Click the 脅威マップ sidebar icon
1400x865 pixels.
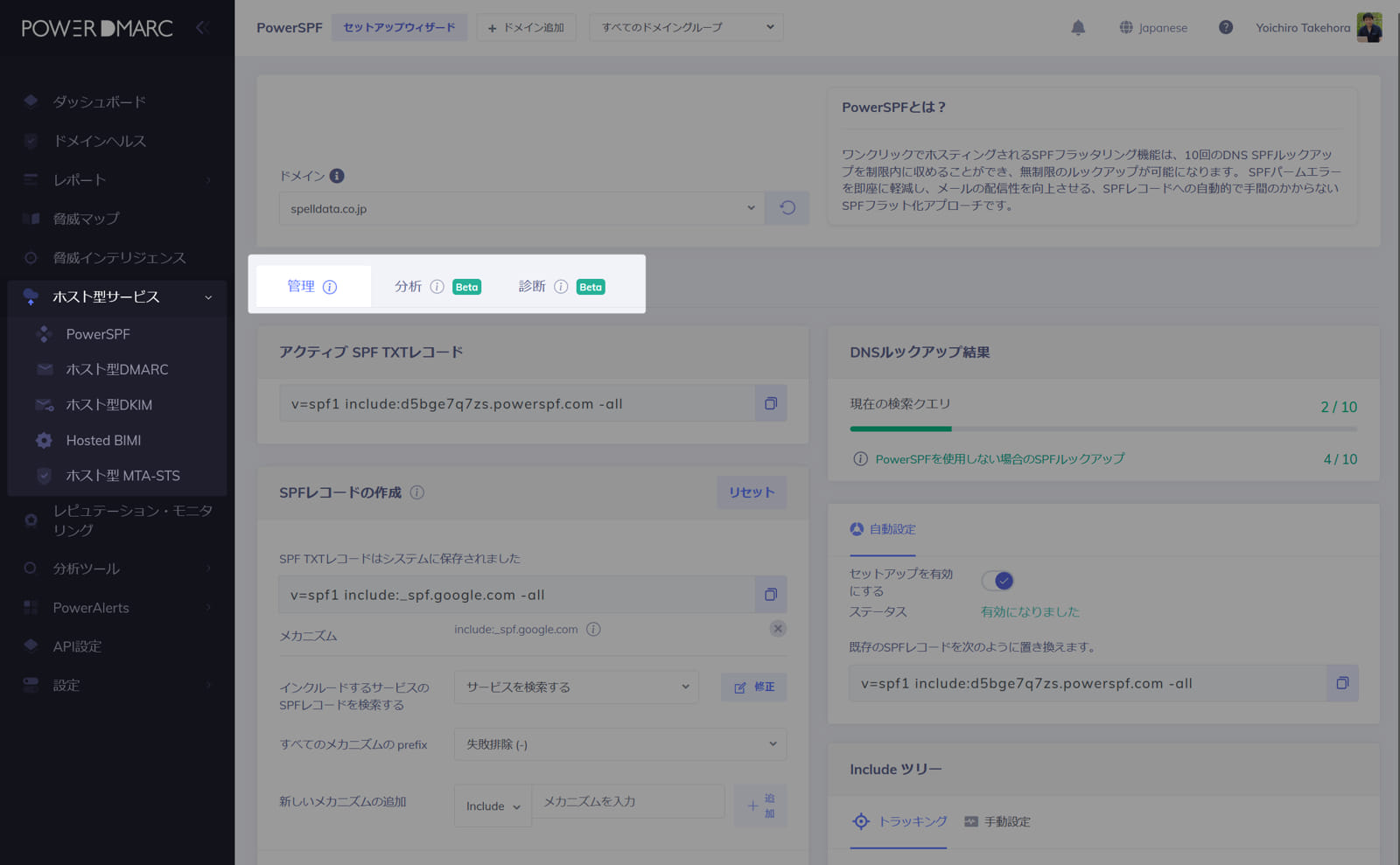click(31, 219)
